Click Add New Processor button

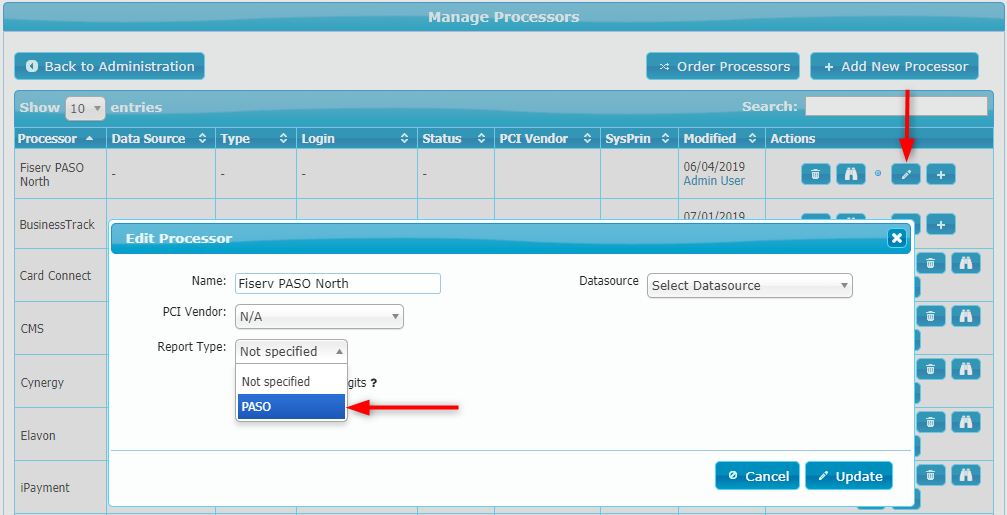(894, 66)
